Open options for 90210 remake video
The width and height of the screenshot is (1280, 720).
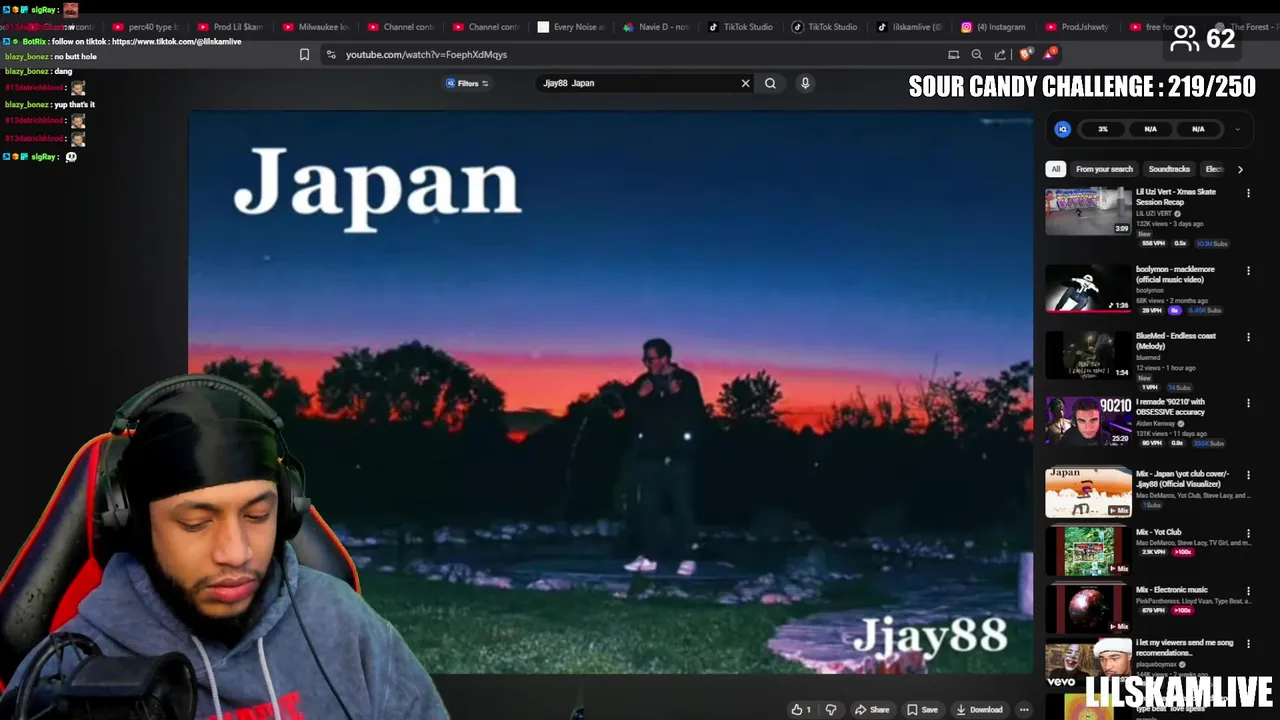1248,403
